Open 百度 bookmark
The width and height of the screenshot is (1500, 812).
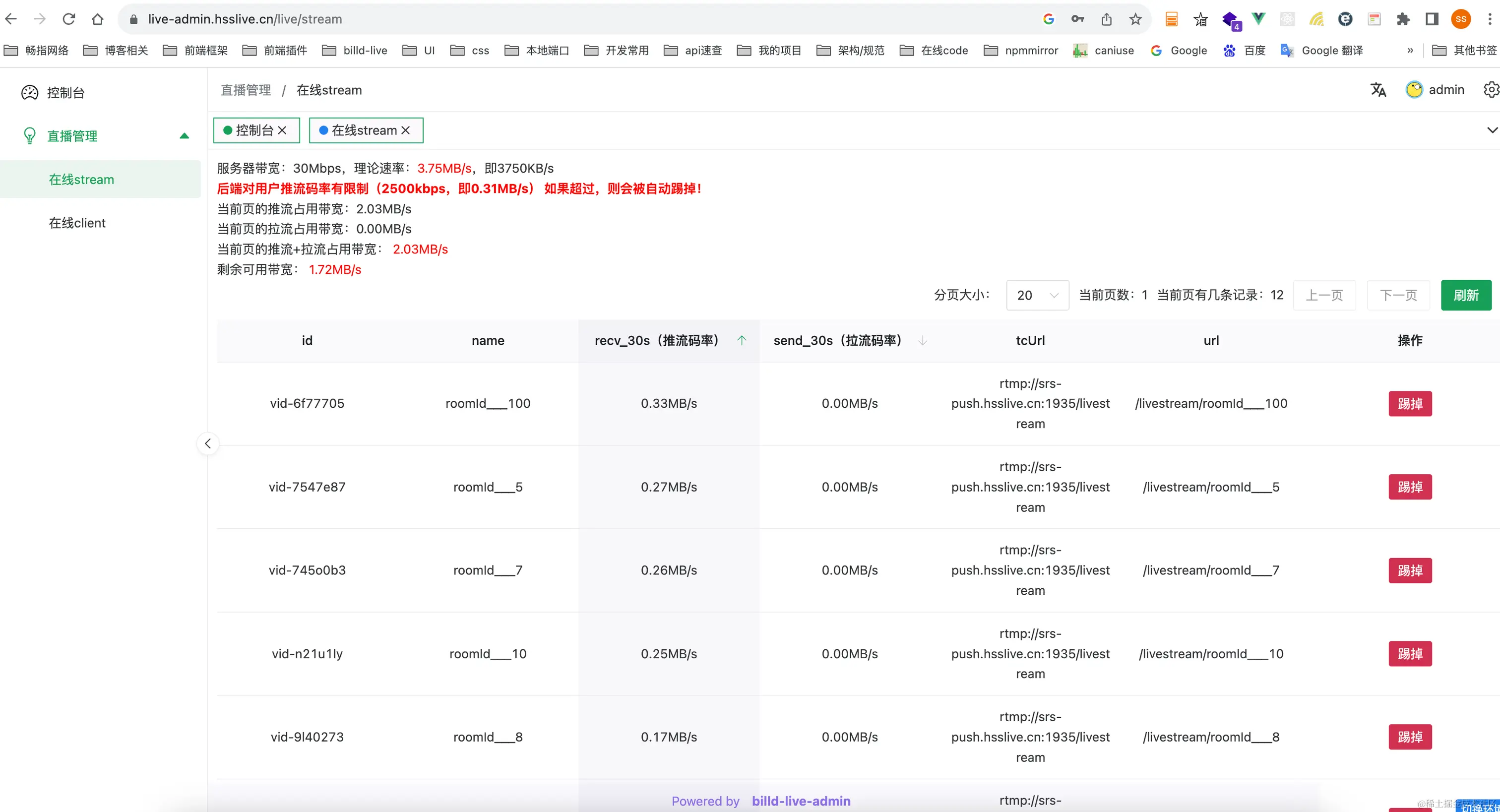[x=1245, y=51]
